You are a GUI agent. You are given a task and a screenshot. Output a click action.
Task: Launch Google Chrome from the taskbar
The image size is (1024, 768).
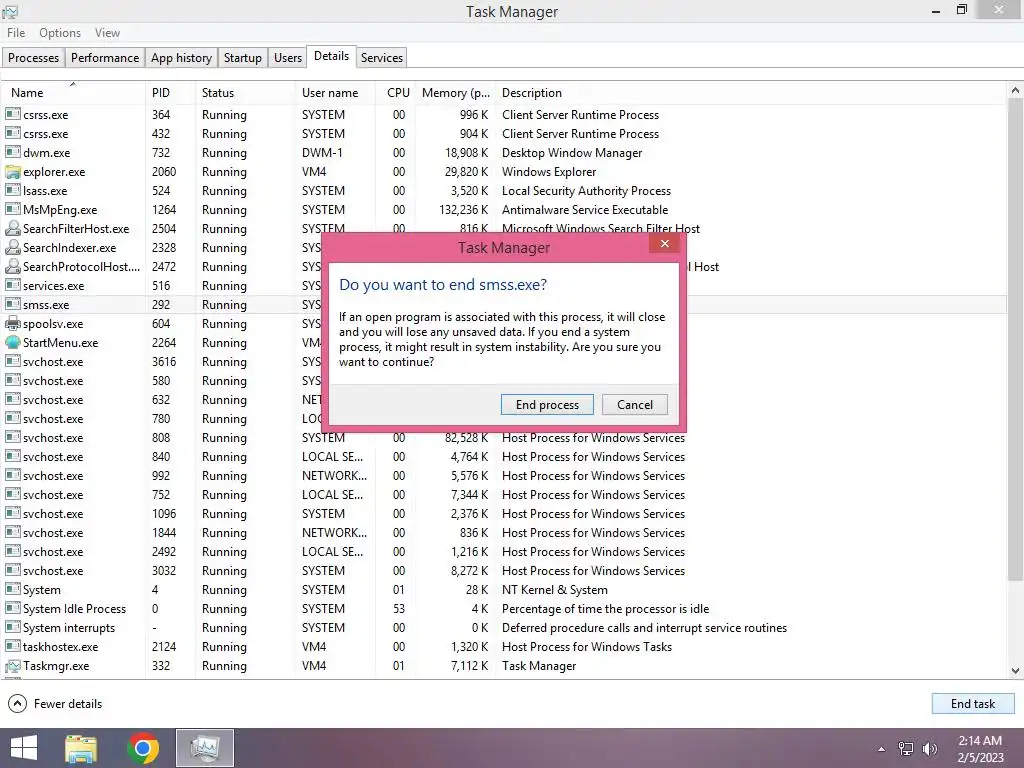tap(143, 748)
